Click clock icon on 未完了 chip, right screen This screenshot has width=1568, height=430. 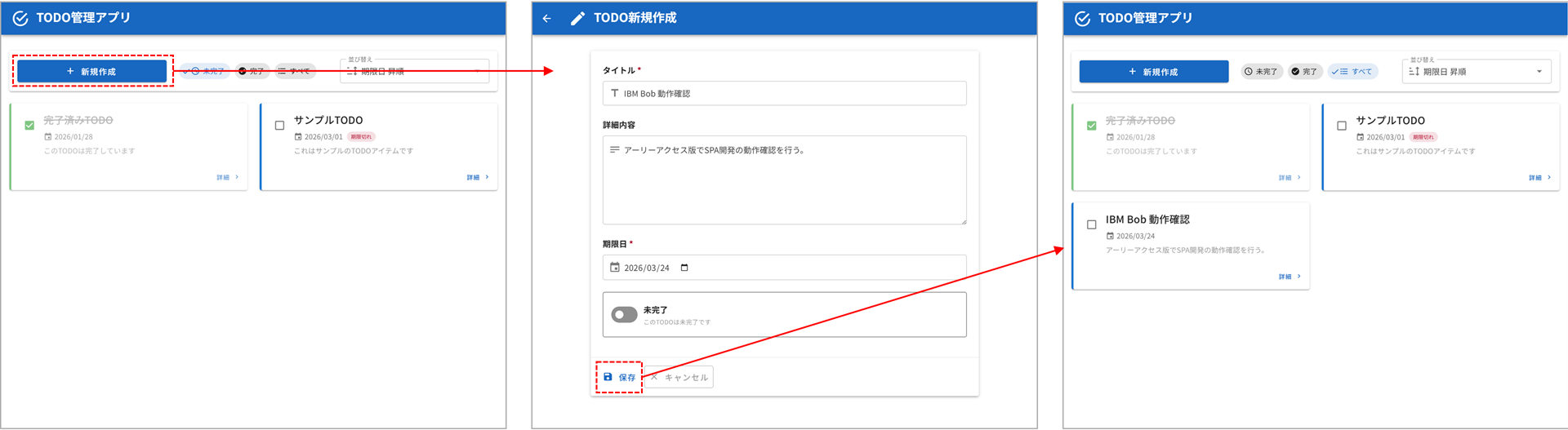pyautogui.click(x=1248, y=72)
